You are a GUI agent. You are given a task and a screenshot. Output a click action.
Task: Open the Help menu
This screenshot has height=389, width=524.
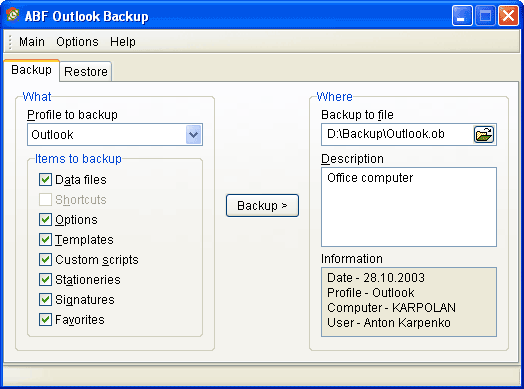[x=123, y=42]
